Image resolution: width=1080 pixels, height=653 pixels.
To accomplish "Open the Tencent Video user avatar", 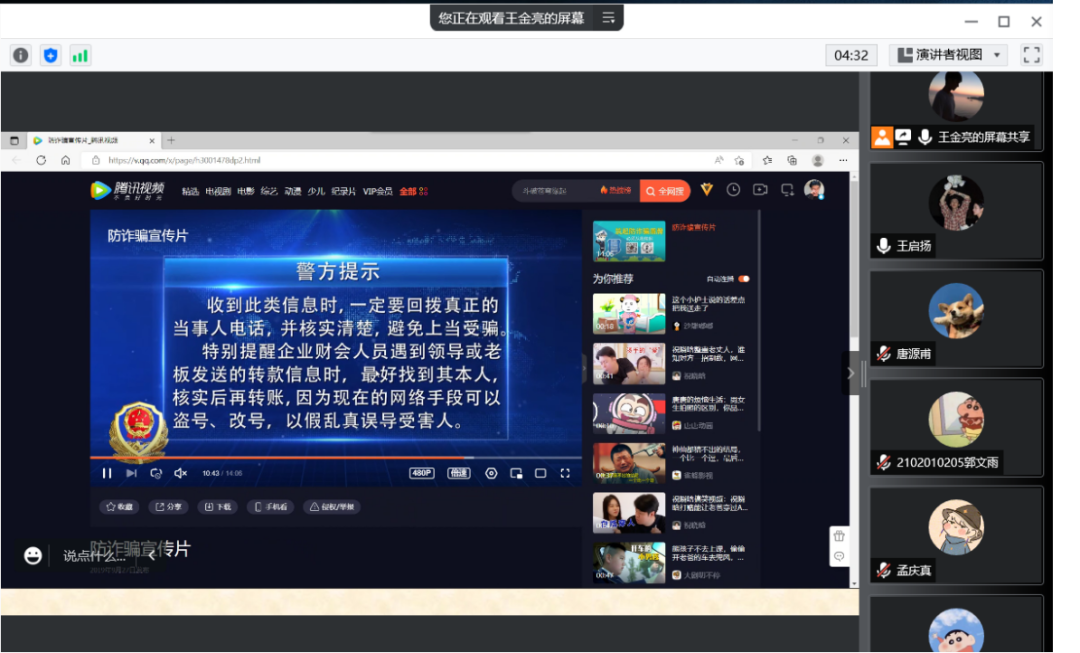I will pos(814,189).
